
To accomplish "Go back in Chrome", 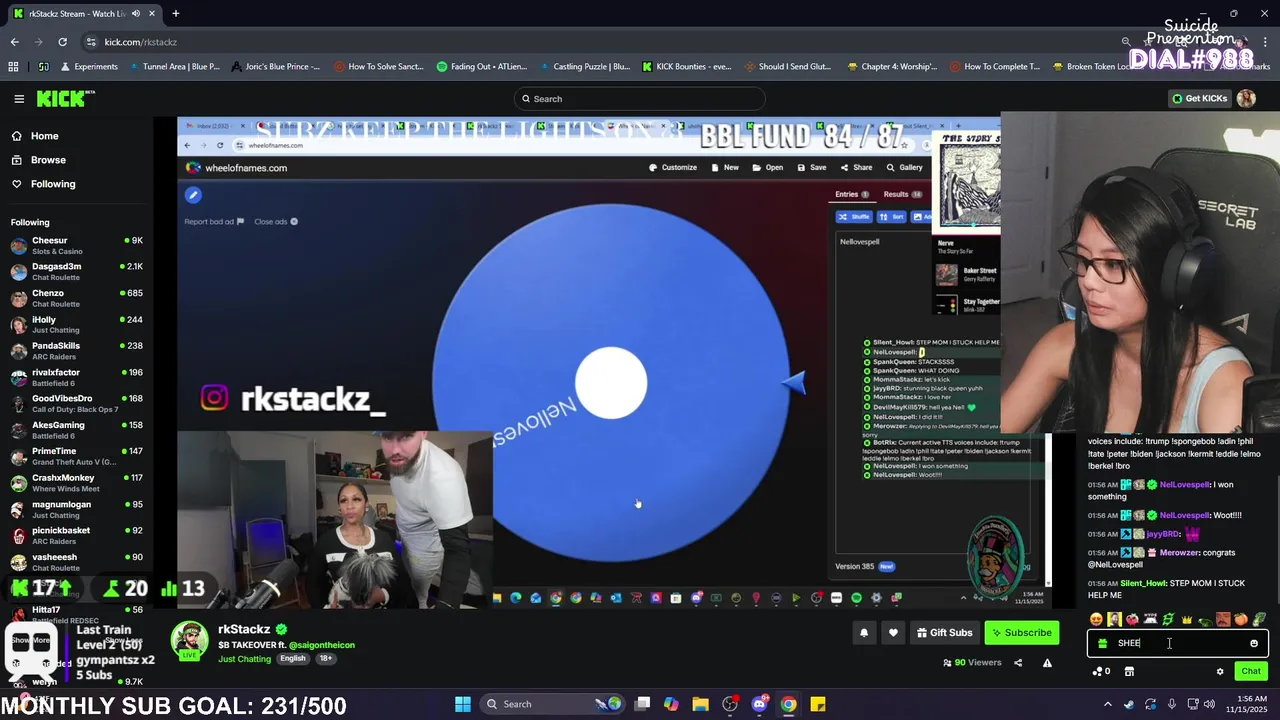I will click(x=14, y=42).
